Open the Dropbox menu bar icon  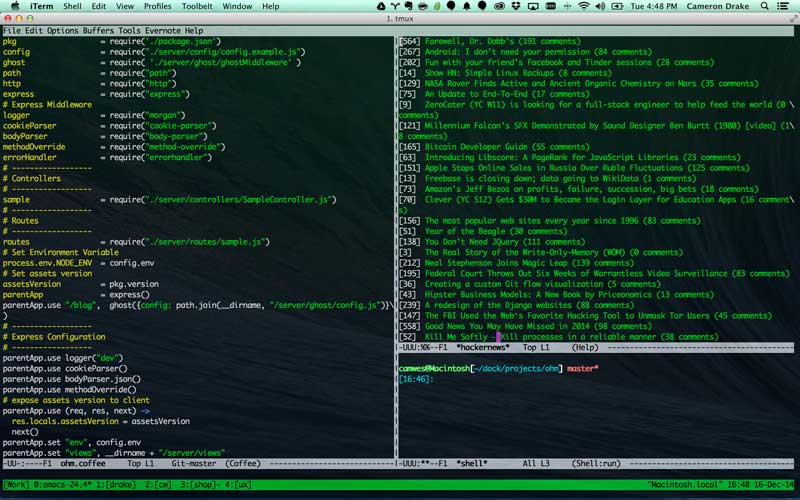515,6
